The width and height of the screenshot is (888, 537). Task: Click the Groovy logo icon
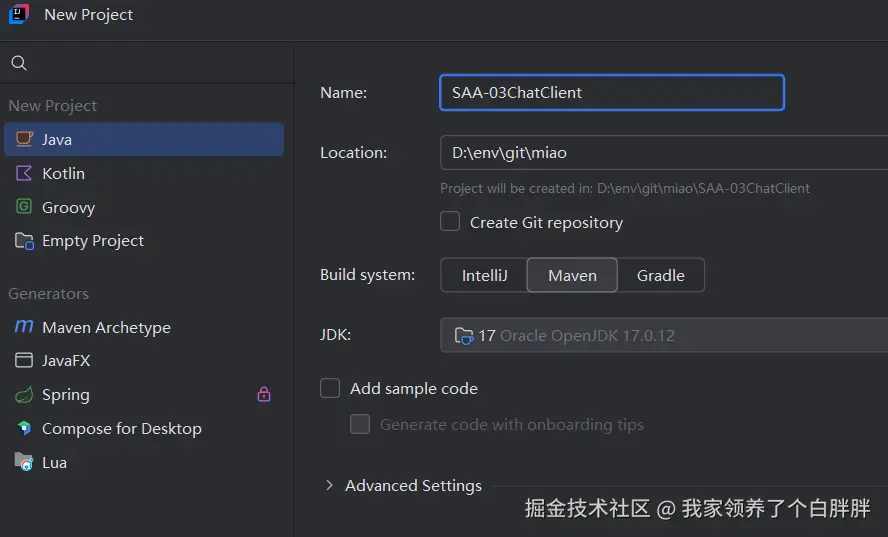coord(24,207)
